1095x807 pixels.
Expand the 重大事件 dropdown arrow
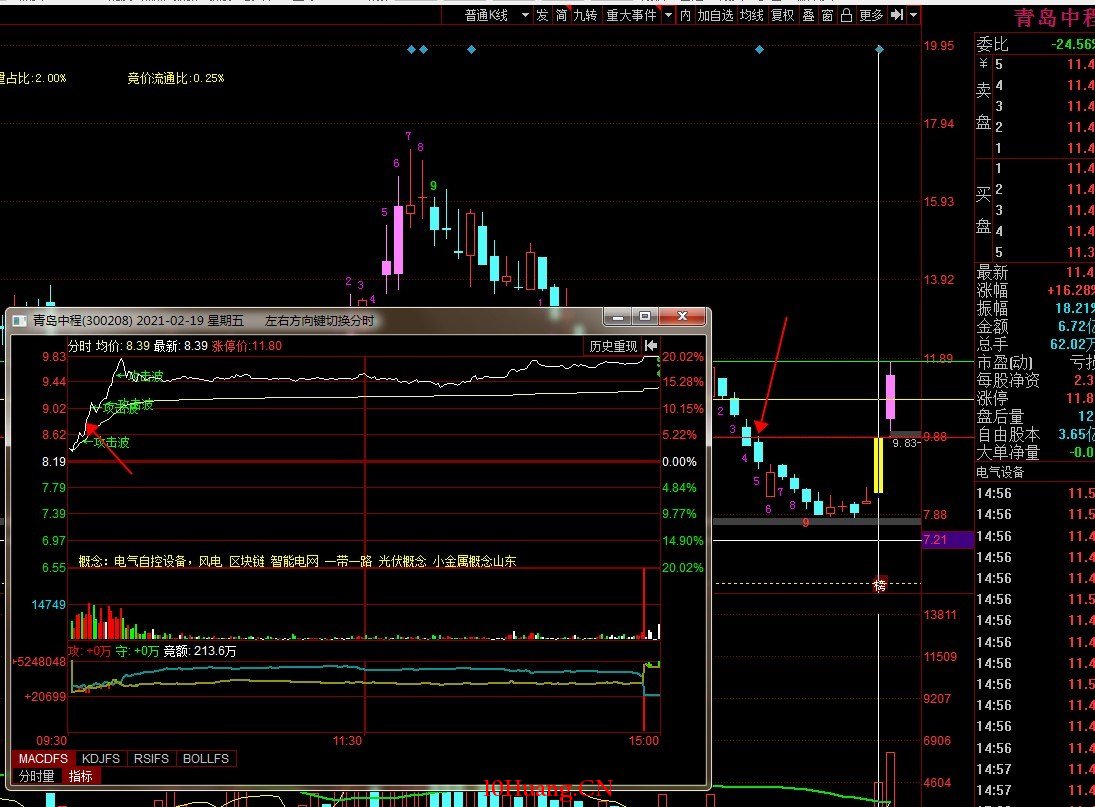pos(669,15)
